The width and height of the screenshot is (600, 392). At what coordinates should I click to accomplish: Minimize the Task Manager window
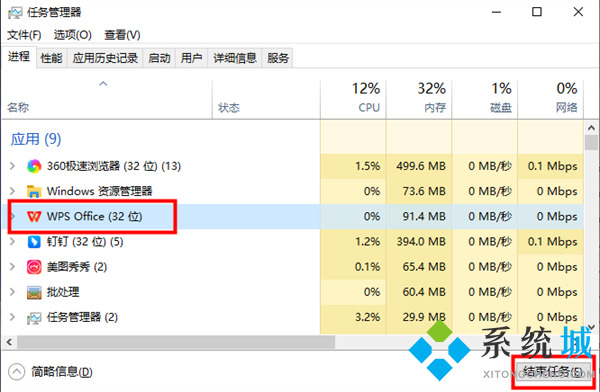tap(496, 12)
